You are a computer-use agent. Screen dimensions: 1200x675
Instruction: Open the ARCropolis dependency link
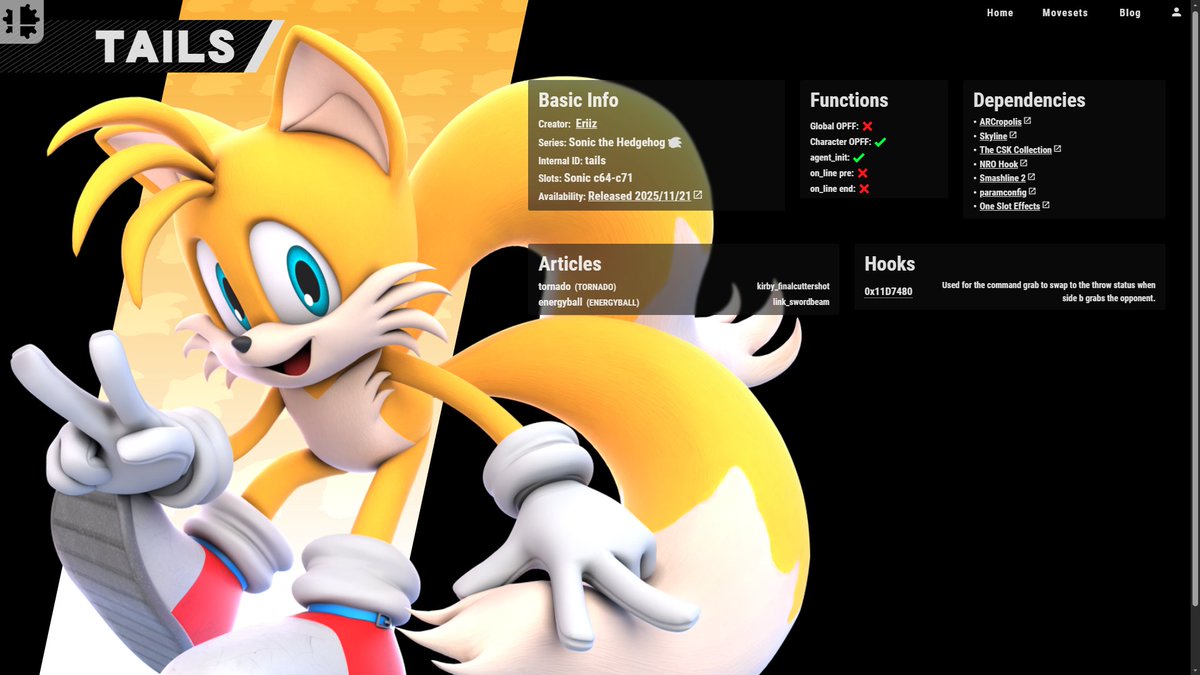(x=1000, y=122)
